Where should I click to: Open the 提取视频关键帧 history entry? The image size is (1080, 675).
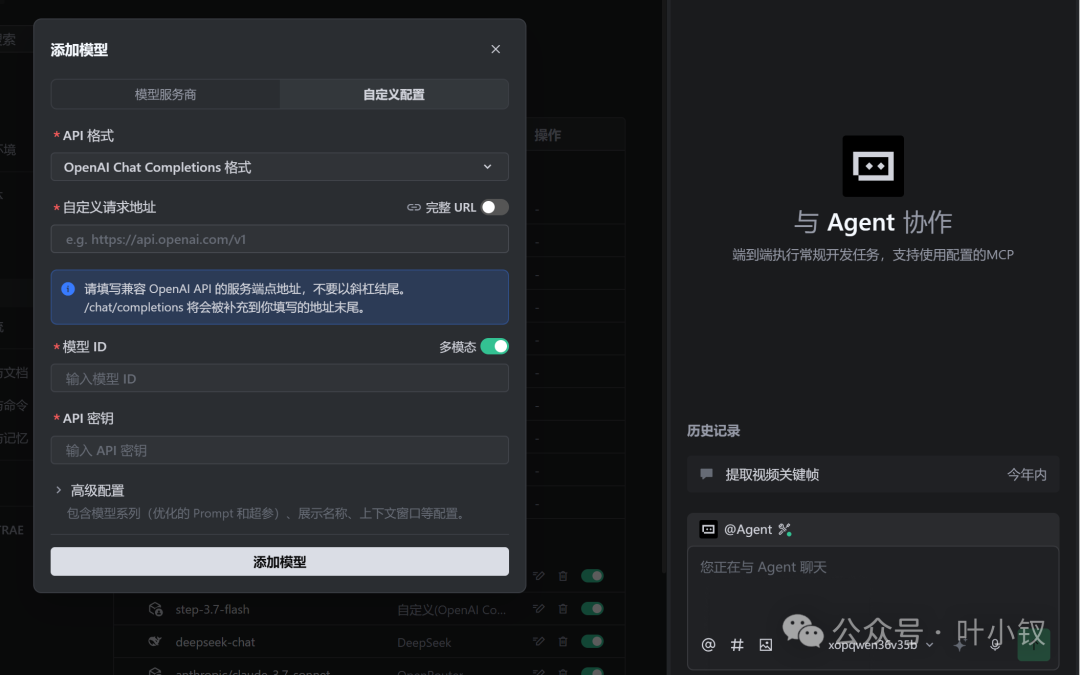873,474
